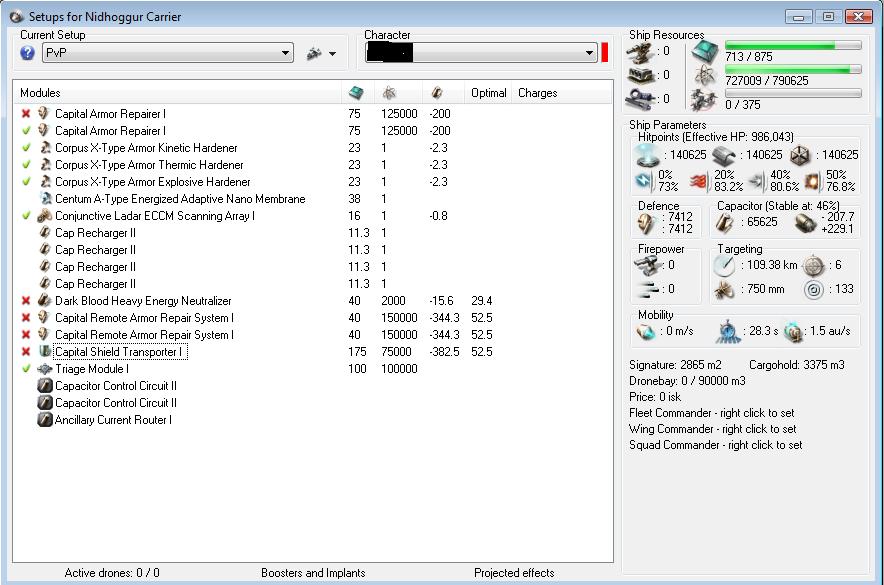This screenshot has height=585, width=884.
Task: Click the Dark Blood Heavy Energy Neutralizer icon
Action: (45, 301)
